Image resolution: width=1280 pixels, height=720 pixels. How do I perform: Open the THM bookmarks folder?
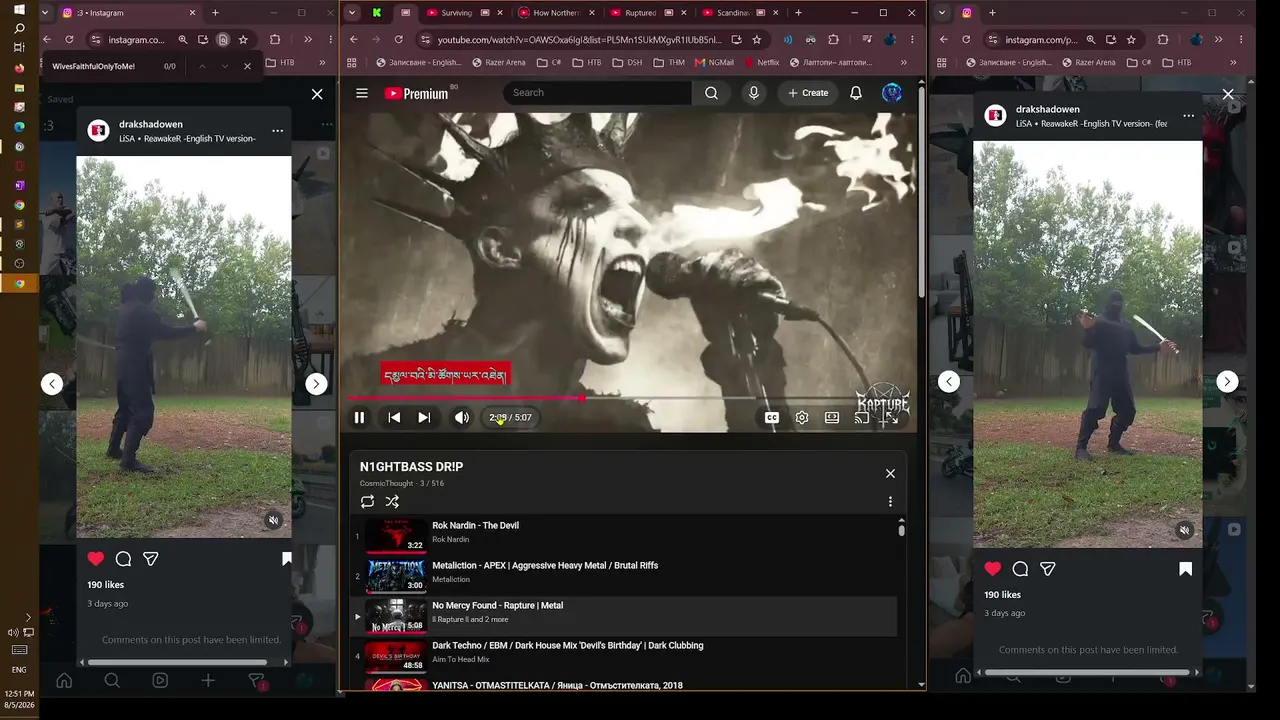[669, 62]
